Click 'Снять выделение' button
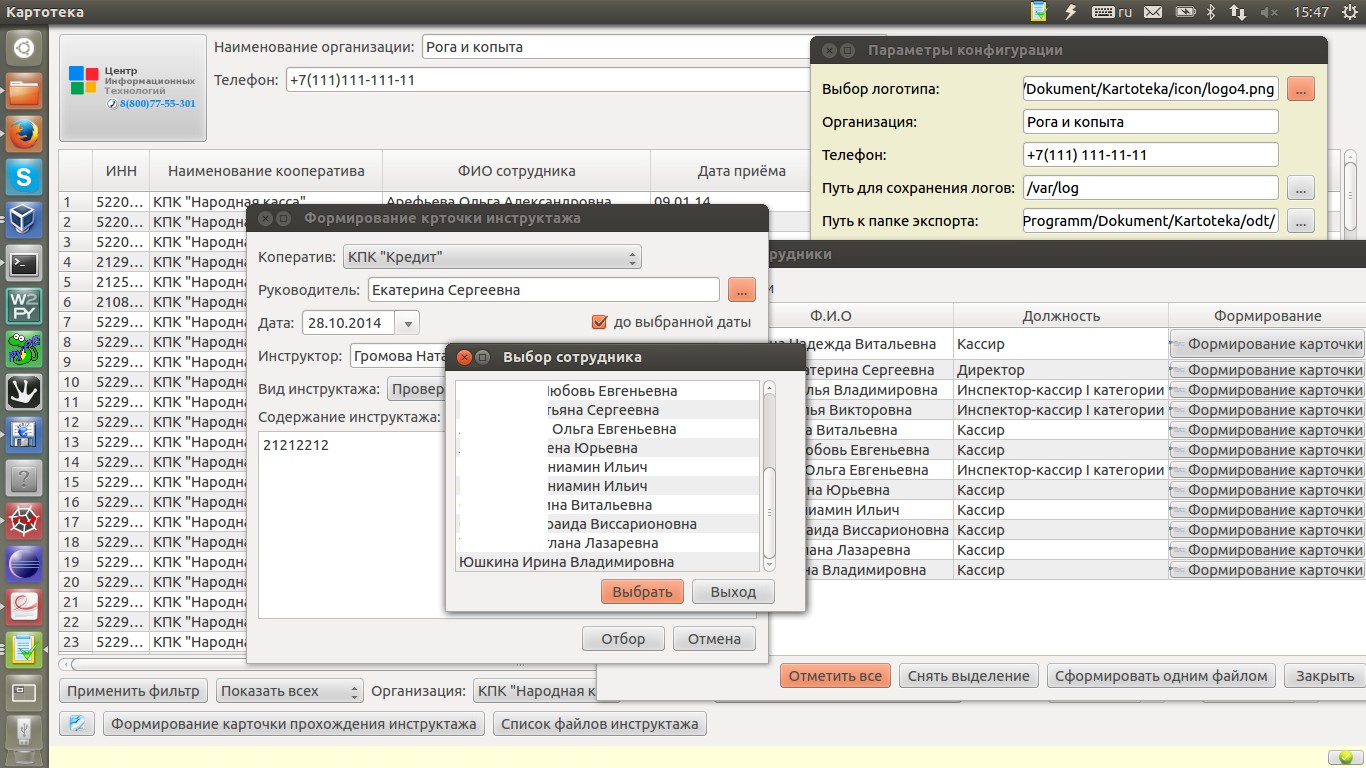This screenshot has height=768, width=1366. click(x=968, y=676)
